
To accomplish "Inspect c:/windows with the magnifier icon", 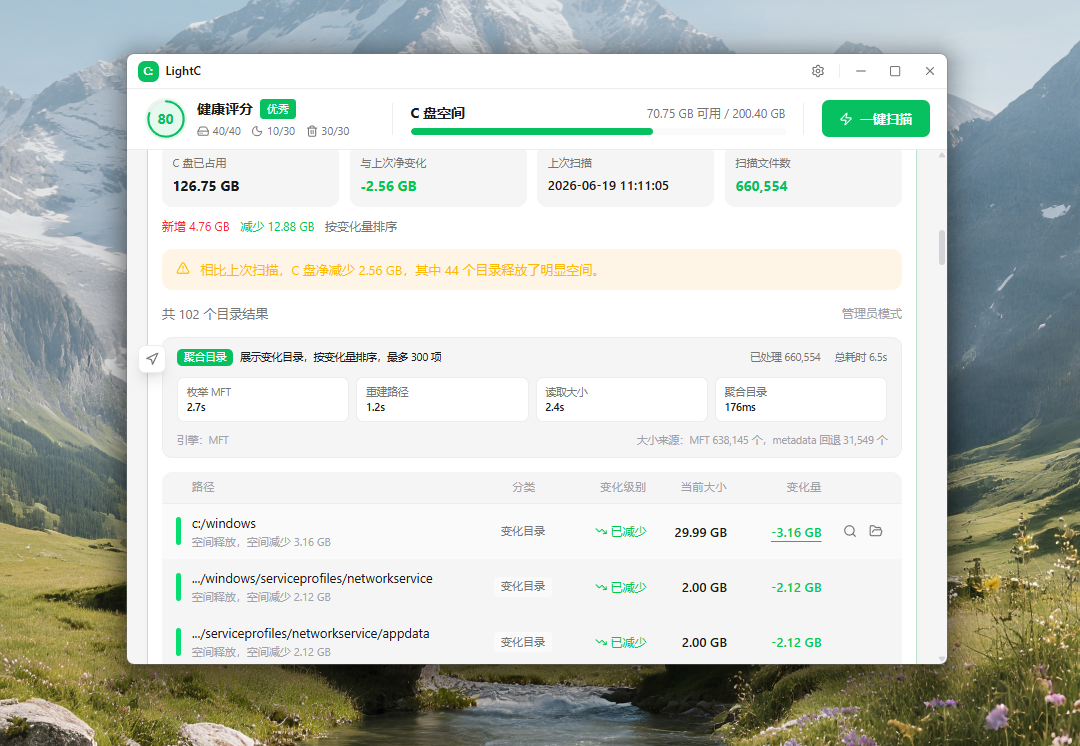I will pyautogui.click(x=850, y=531).
